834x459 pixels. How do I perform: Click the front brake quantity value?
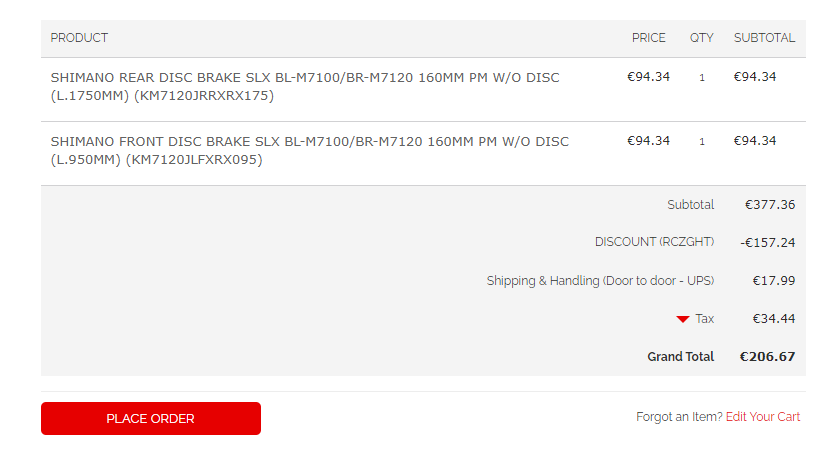(x=701, y=141)
